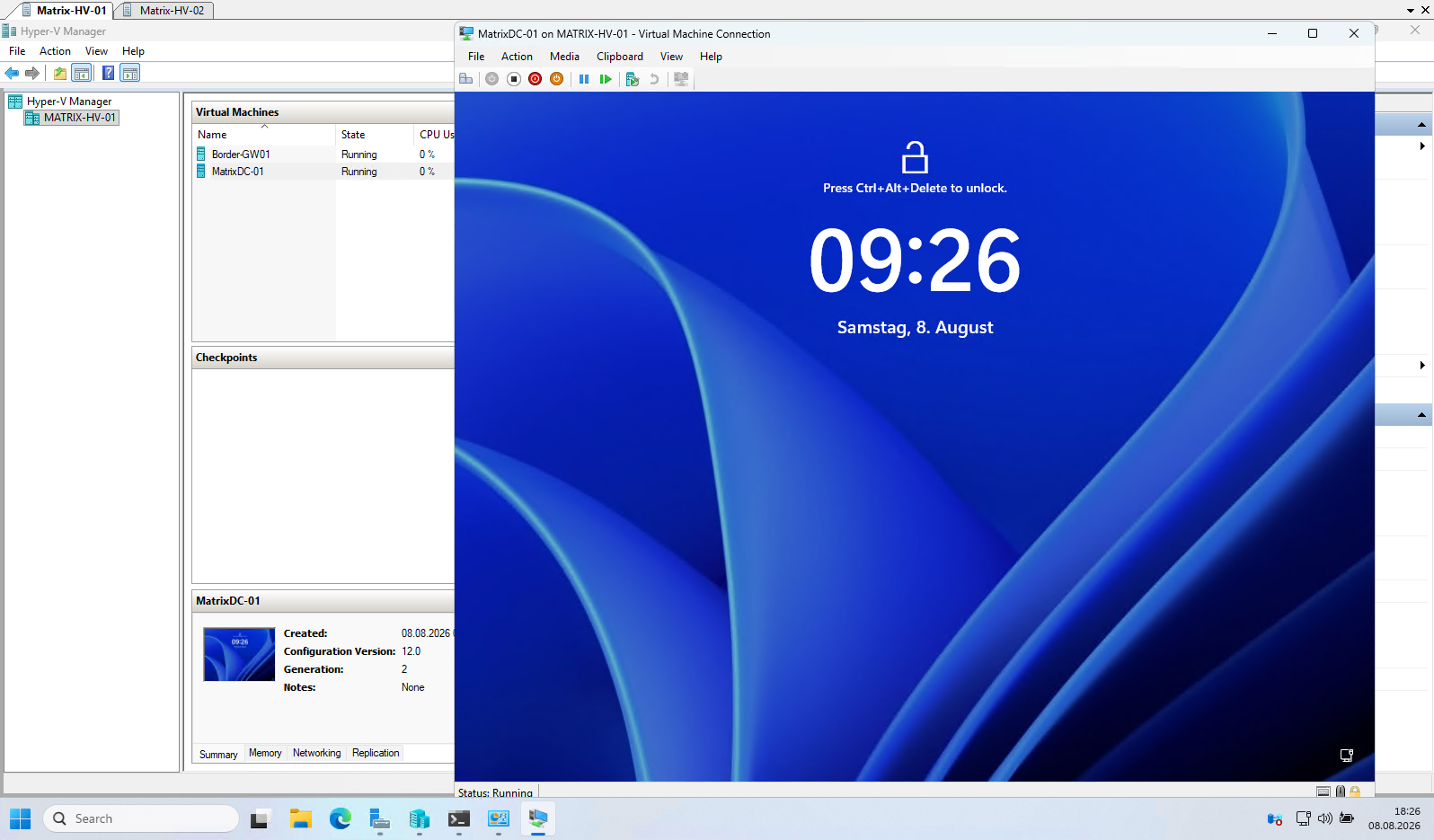
Task: Go back in Hyper-V Manager toolbar
Action: point(12,73)
